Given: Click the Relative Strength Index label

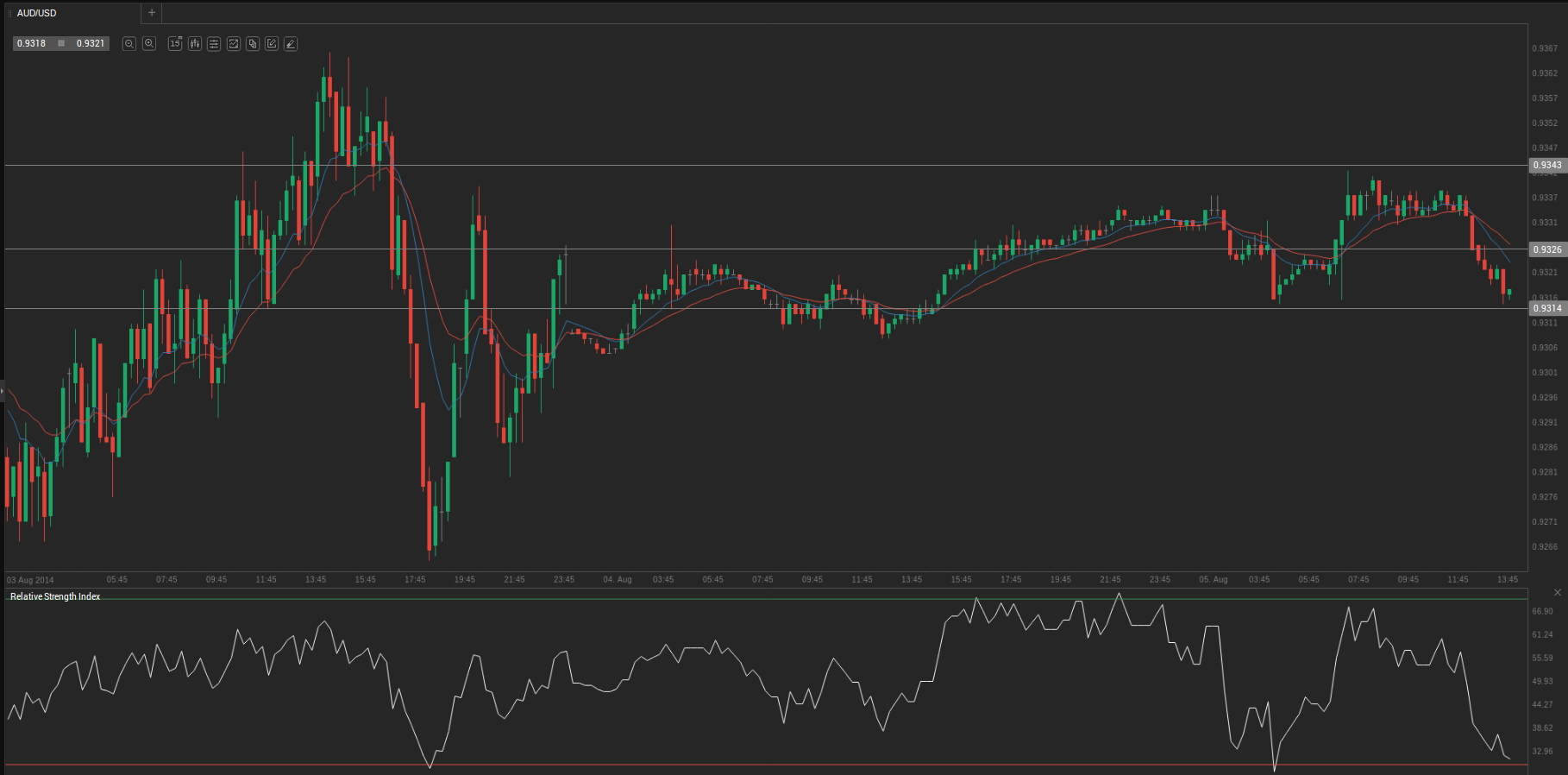Looking at the screenshot, I should (x=55, y=596).
